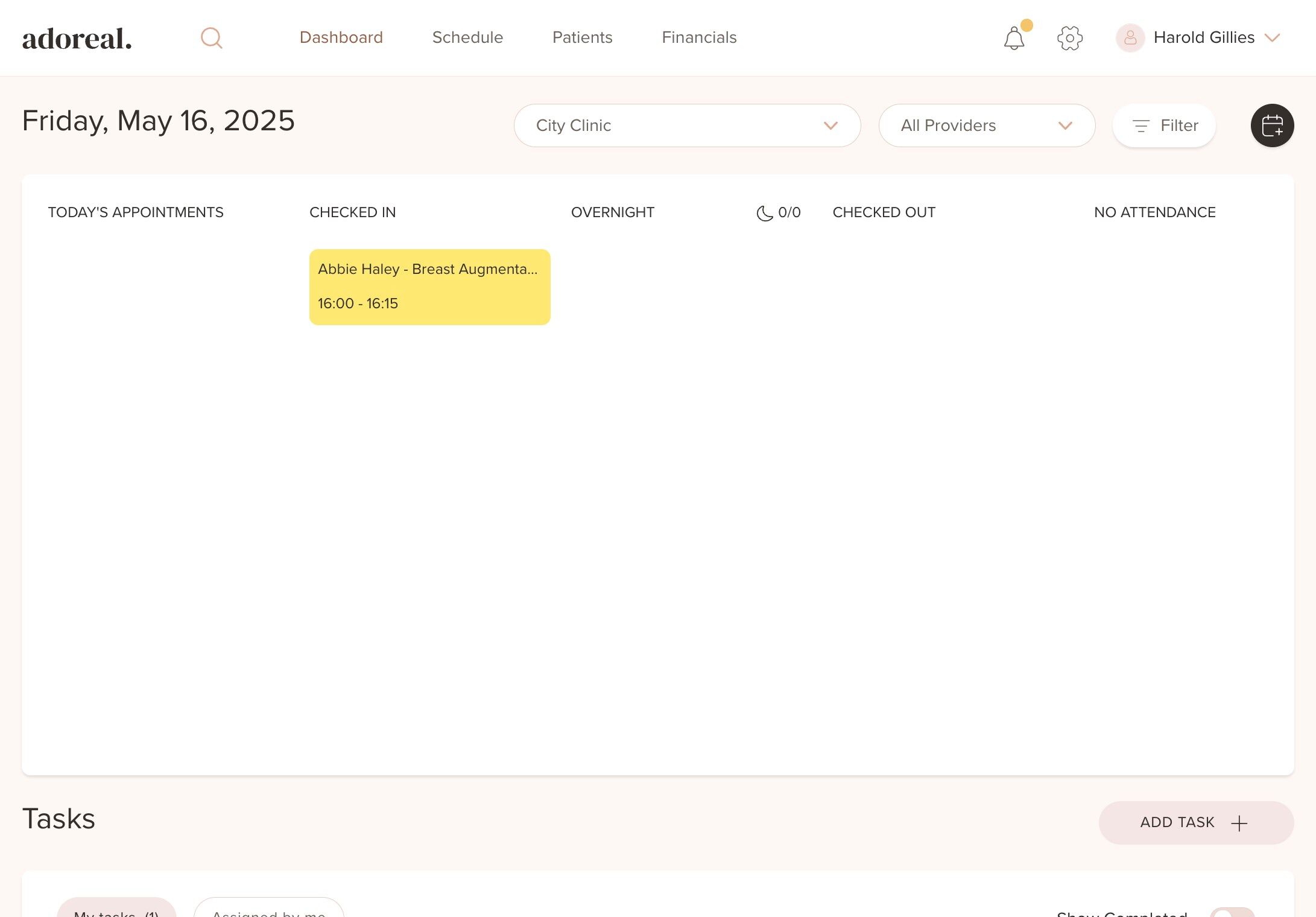The image size is (1316, 917).
Task: Open Abbie Haley appointment card
Action: pos(429,287)
